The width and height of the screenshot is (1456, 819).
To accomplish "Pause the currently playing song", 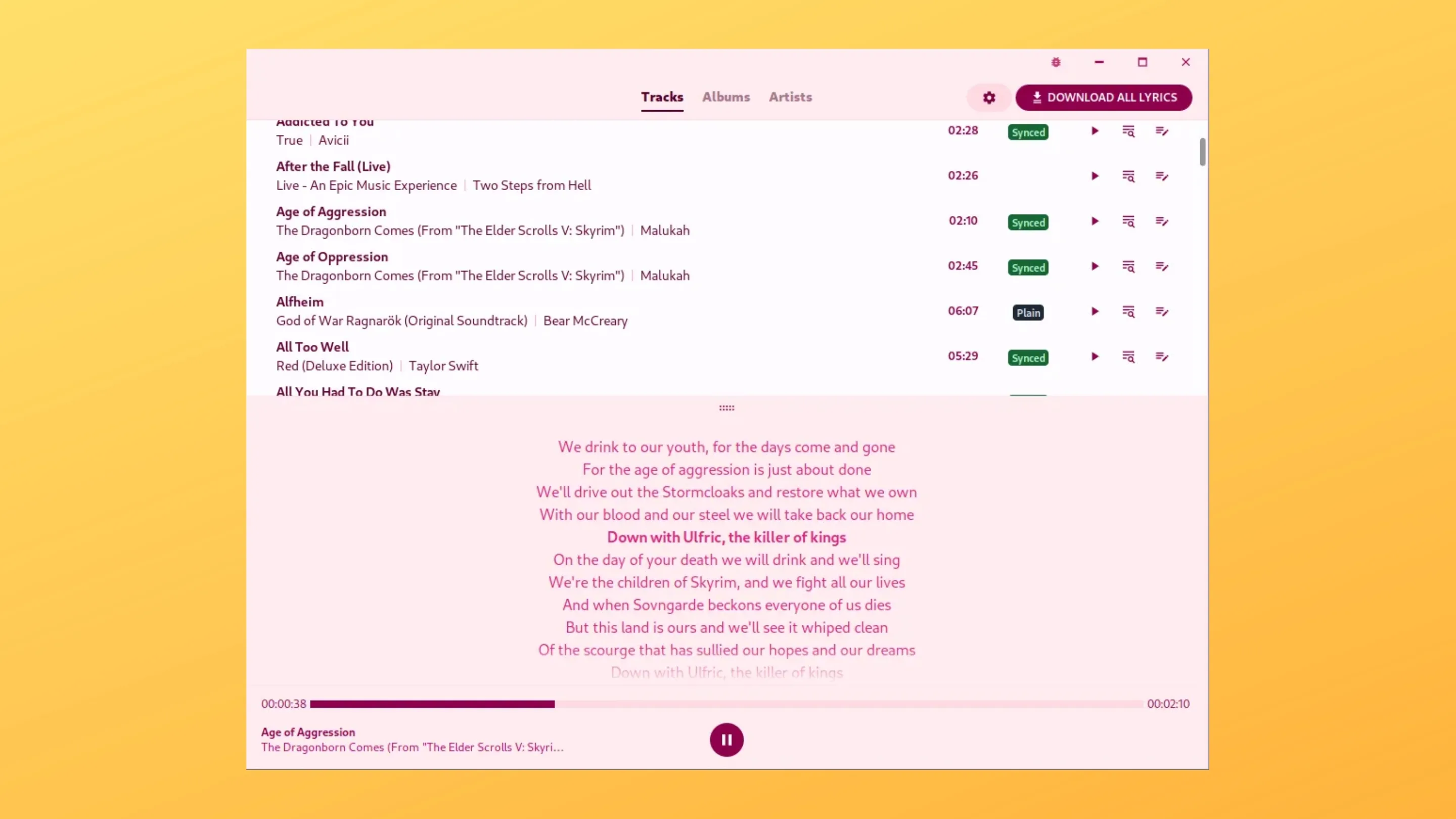I will 726,740.
